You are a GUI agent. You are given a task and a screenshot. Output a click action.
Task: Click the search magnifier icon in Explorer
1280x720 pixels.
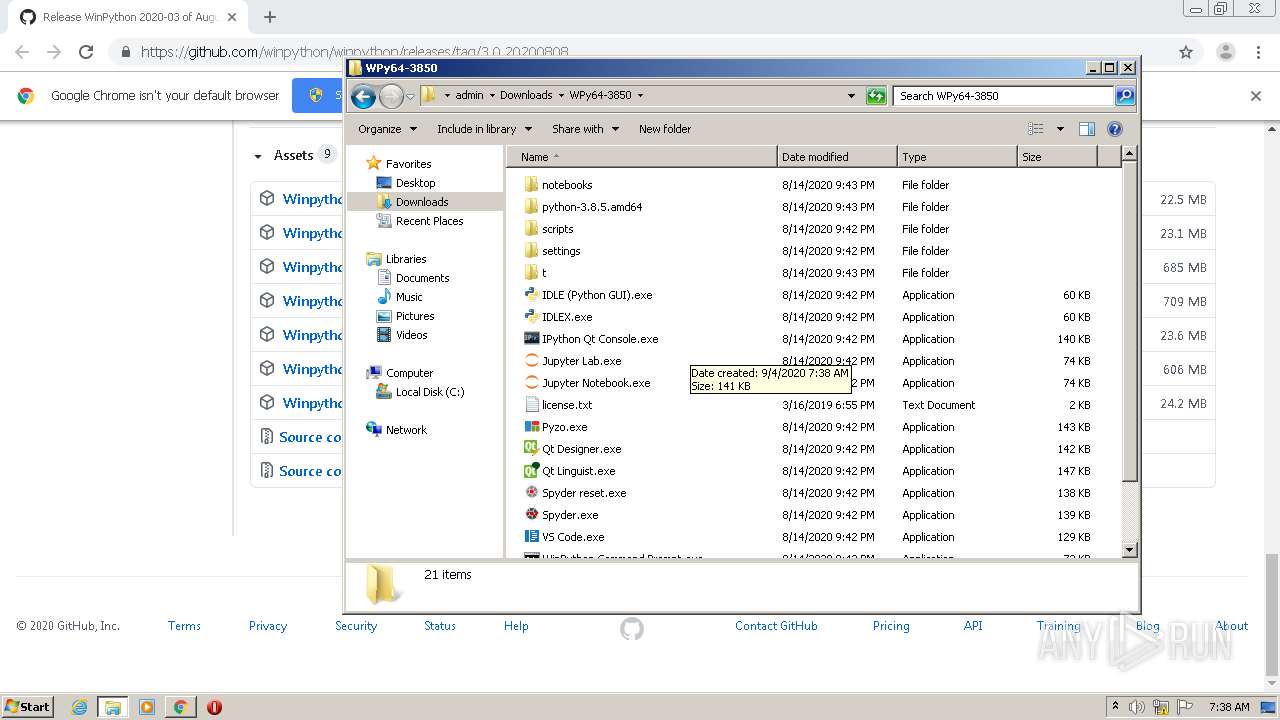click(x=1125, y=96)
